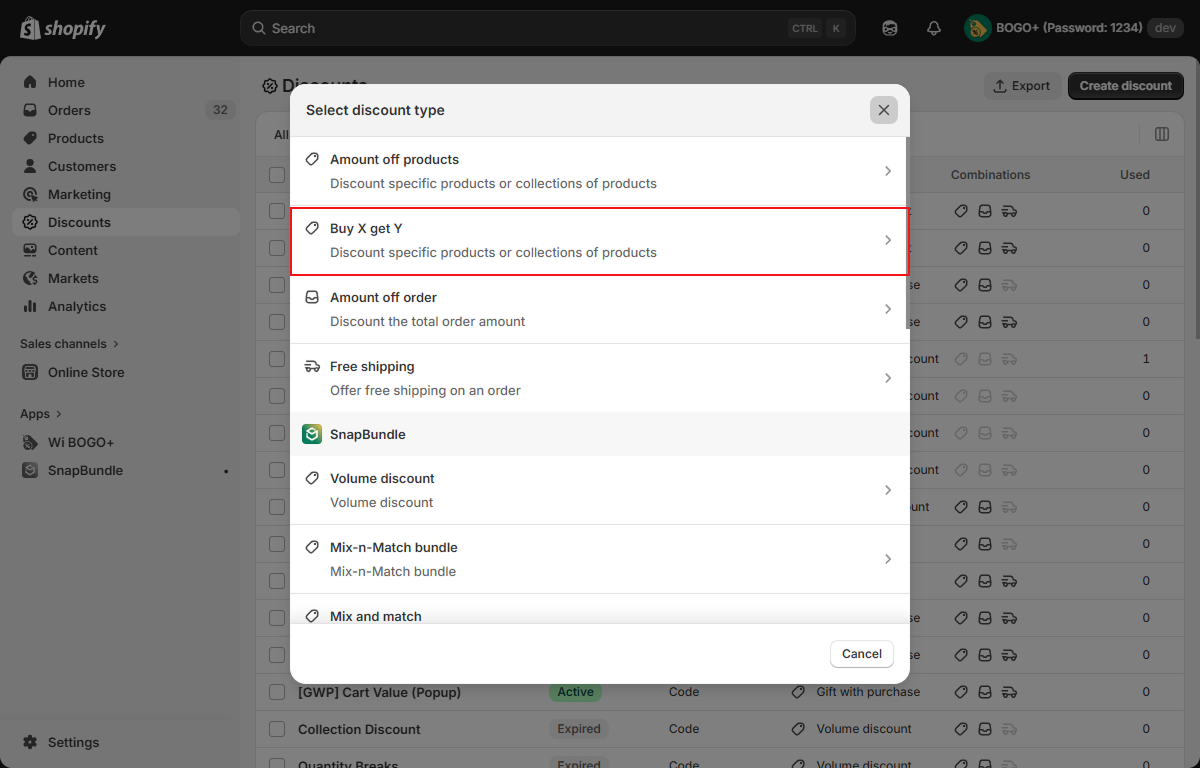Focus the Search field
Screen dimensions: 1200x768
point(548,28)
